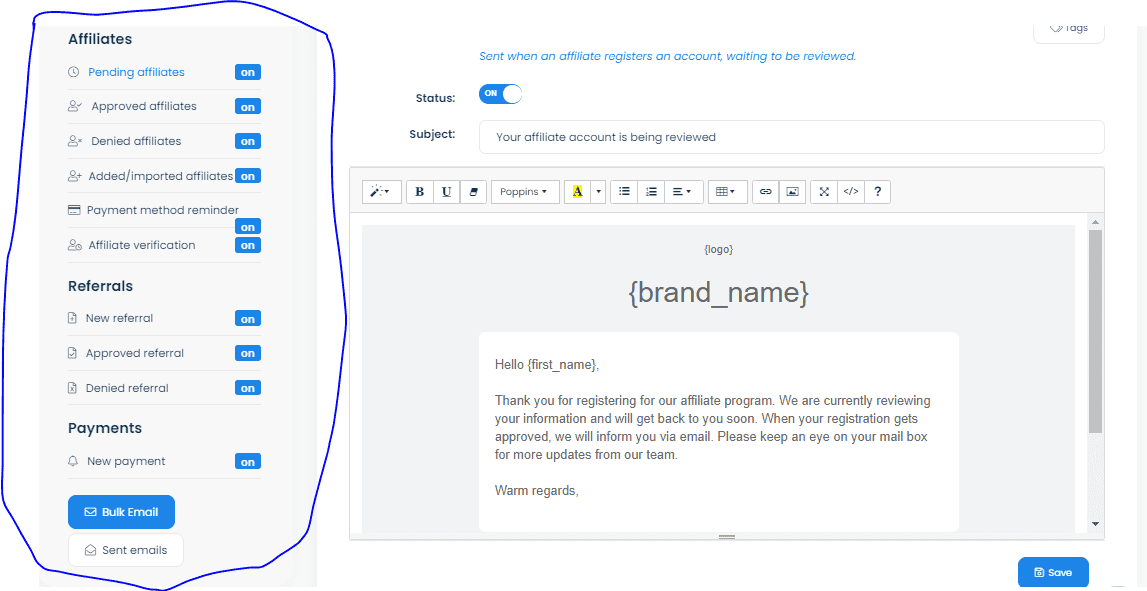The width and height of the screenshot is (1147, 591).
Task: Toggle the Pending affiliates on badge
Action: 248,72
